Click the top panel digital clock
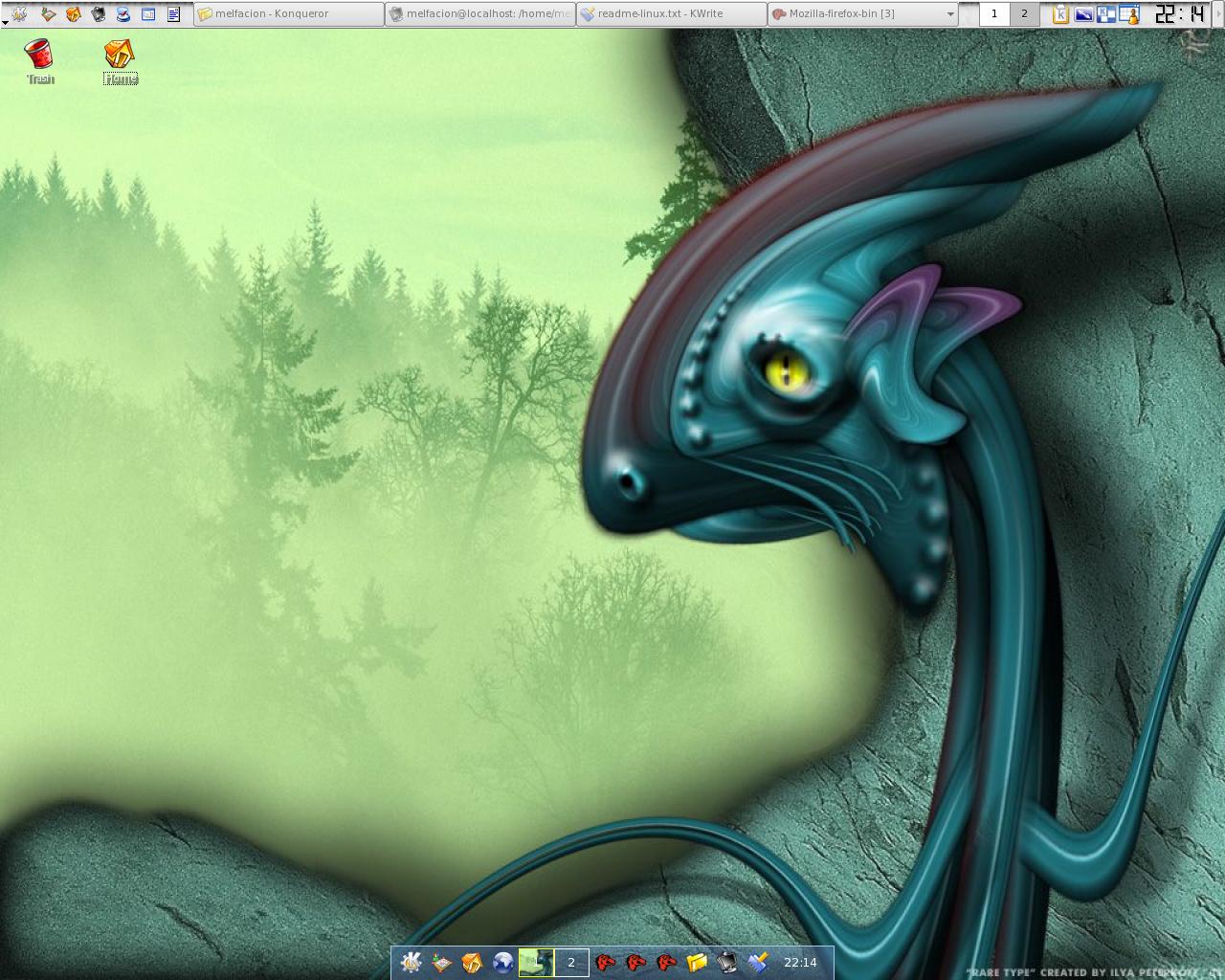This screenshot has height=980, width=1225. (x=1179, y=14)
